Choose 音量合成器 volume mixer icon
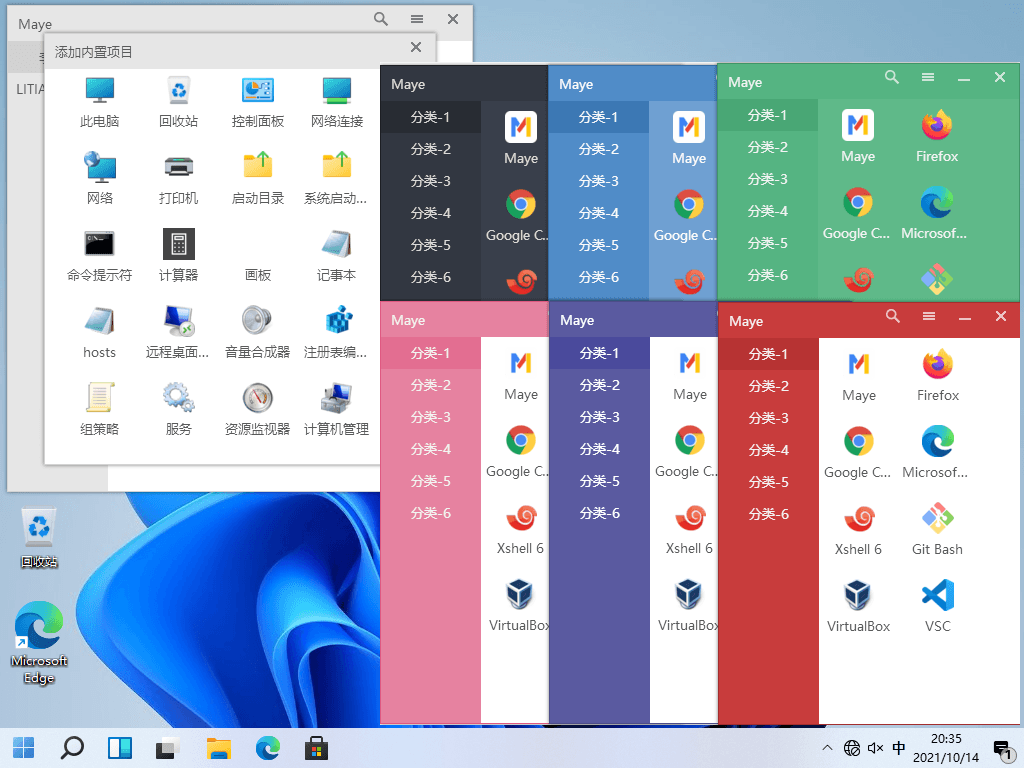 tap(257, 332)
